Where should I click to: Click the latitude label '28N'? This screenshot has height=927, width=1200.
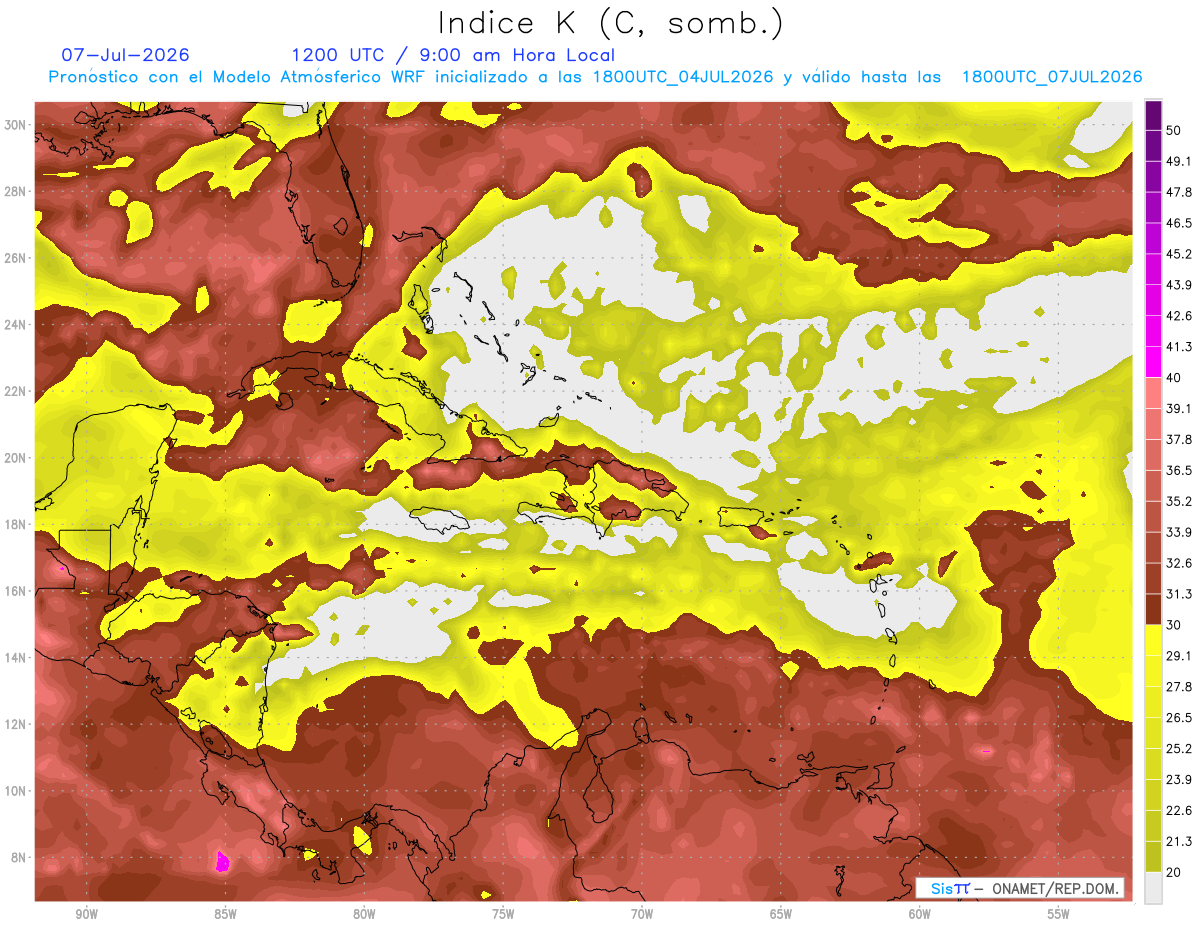(x=17, y=191)
